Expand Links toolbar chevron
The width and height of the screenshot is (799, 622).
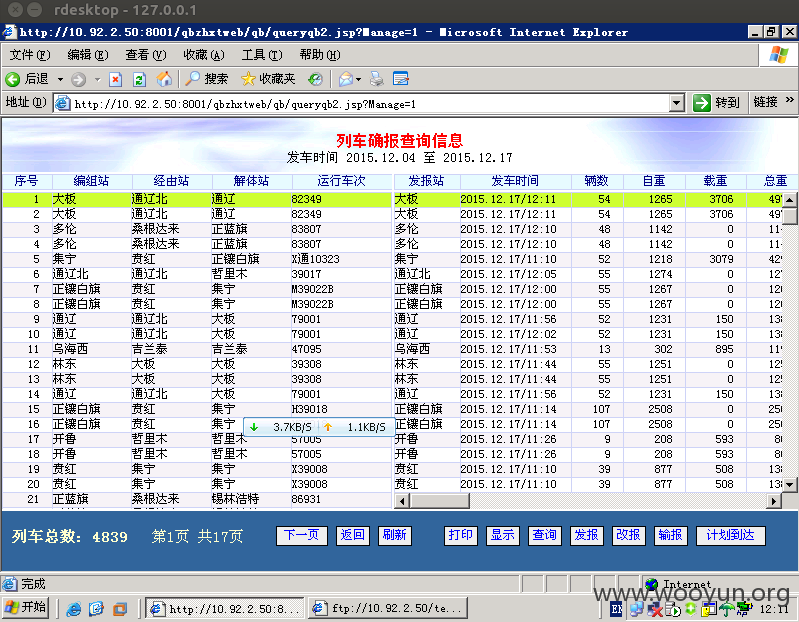coord(789,100)
